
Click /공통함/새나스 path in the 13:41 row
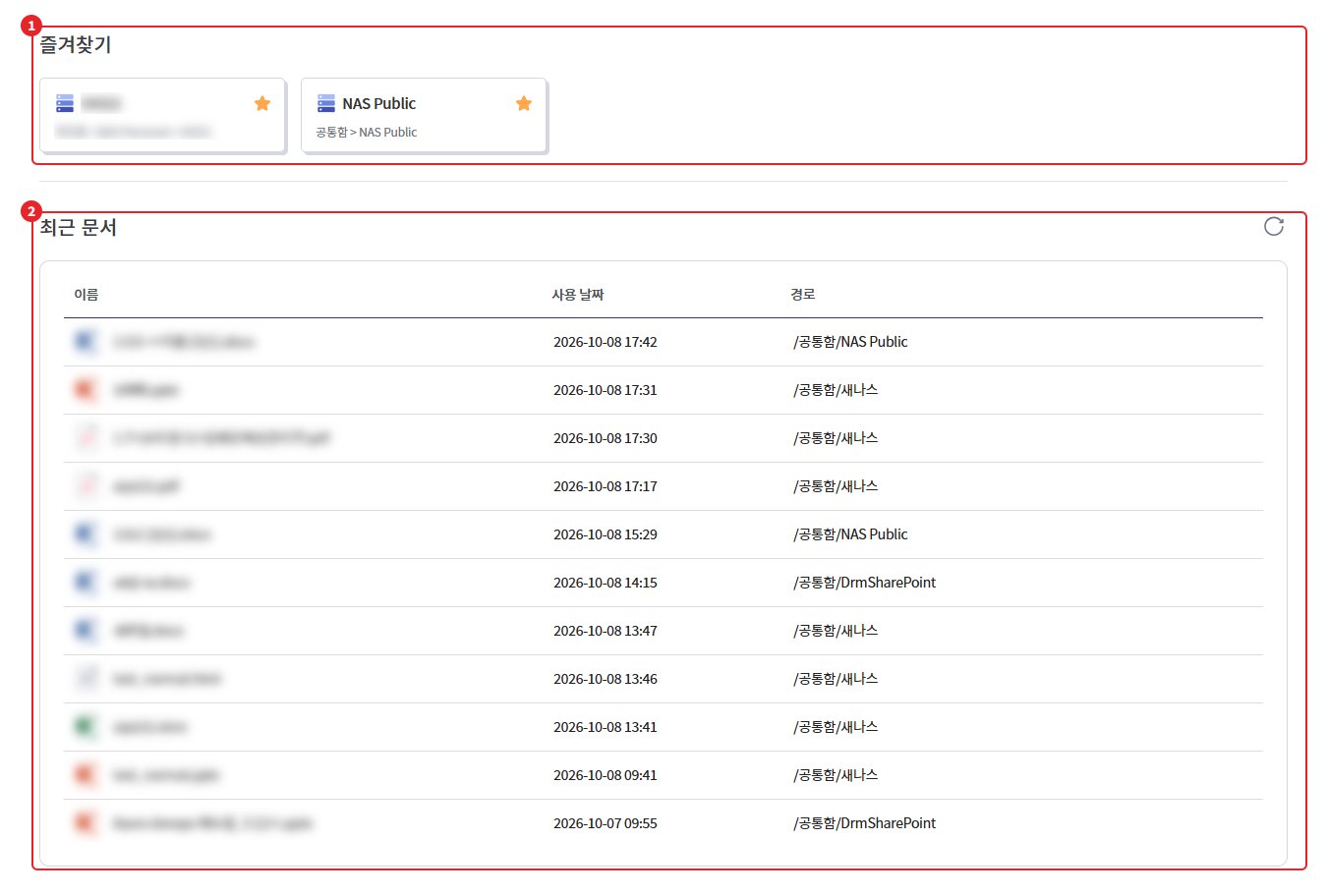[x=836, y=727]
